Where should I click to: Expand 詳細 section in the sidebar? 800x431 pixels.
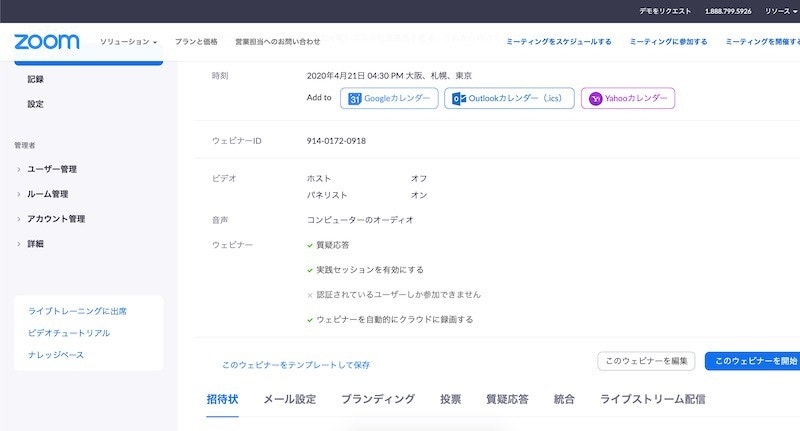pos(36,244)
